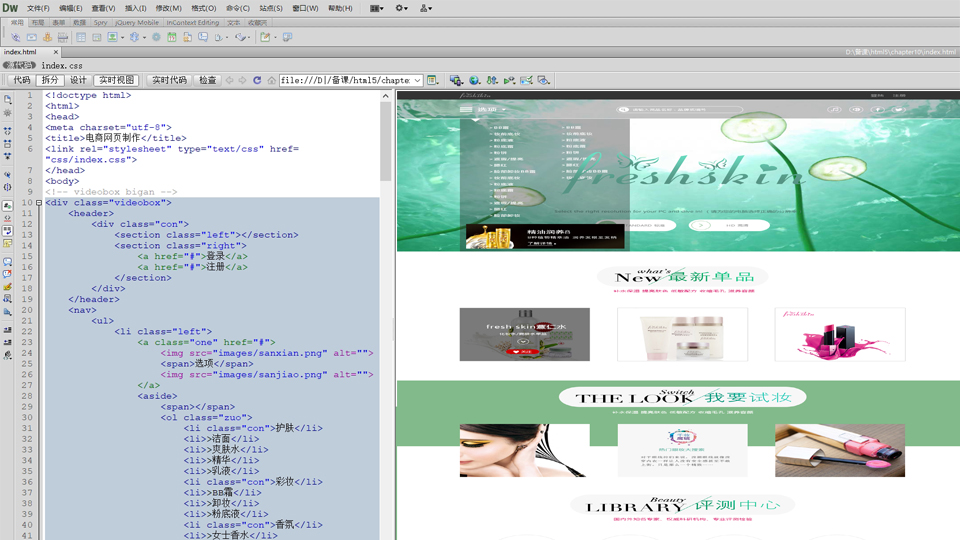The image size is (960, 540).
Task: Click the Images insert icon
Action: coord(112,37)
